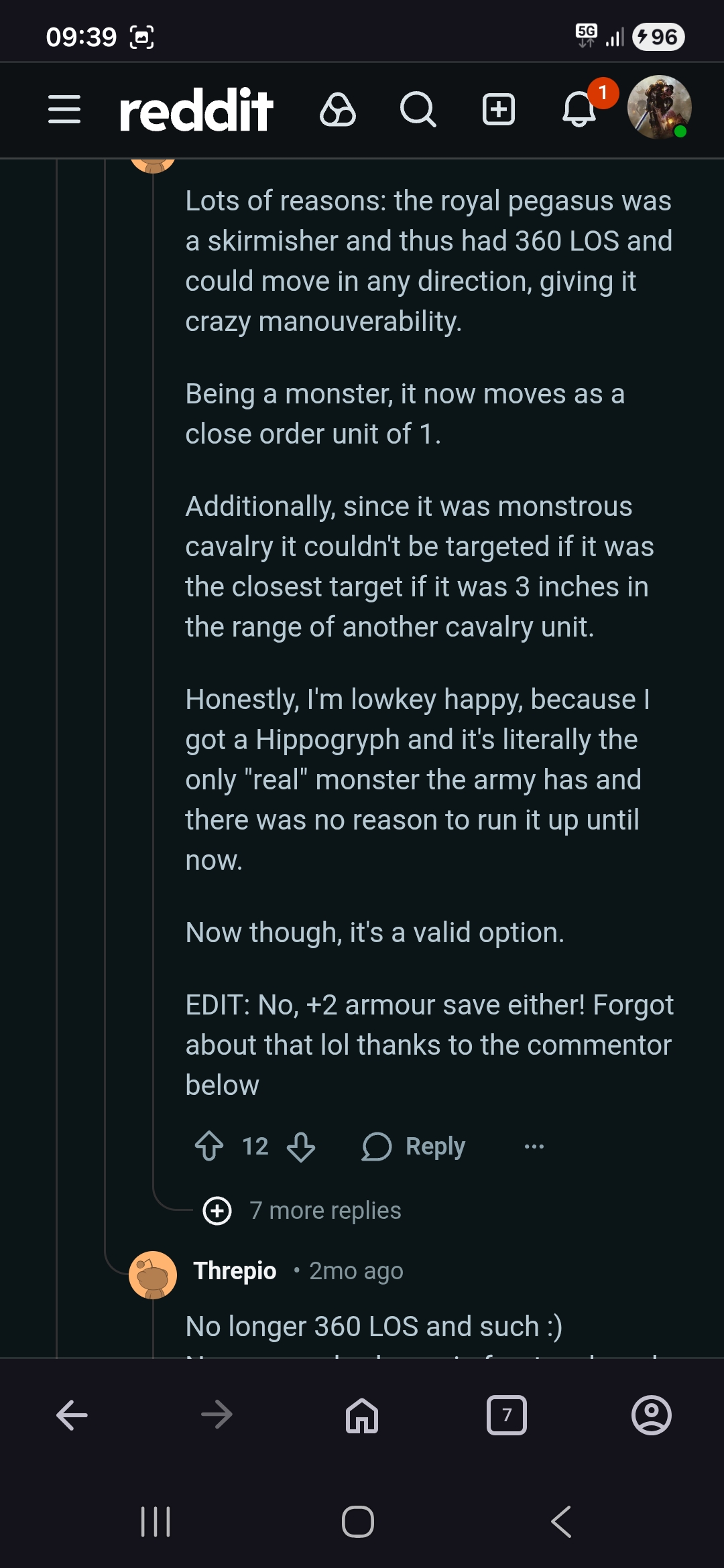Tap Threpio's comment avatar
Image resolution: width=724 pixels, height=1568 pixels.
tap(153, 1275)
